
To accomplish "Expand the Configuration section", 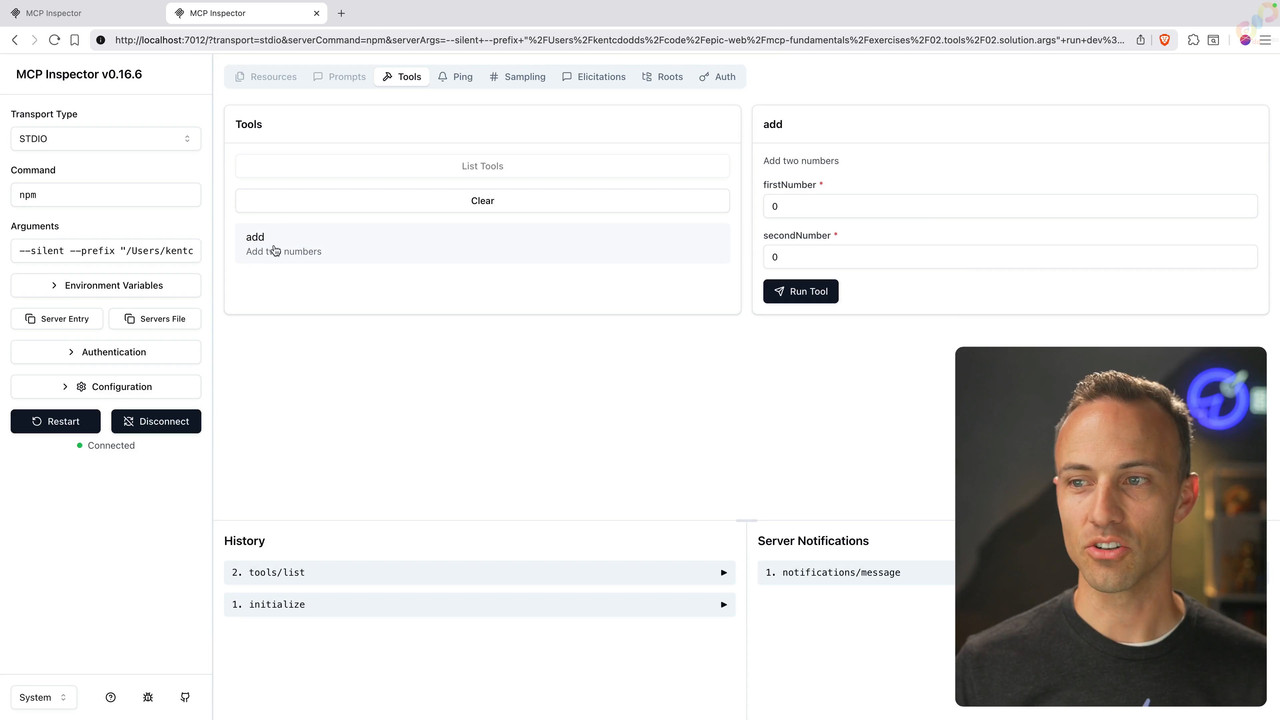I will 106,386.
